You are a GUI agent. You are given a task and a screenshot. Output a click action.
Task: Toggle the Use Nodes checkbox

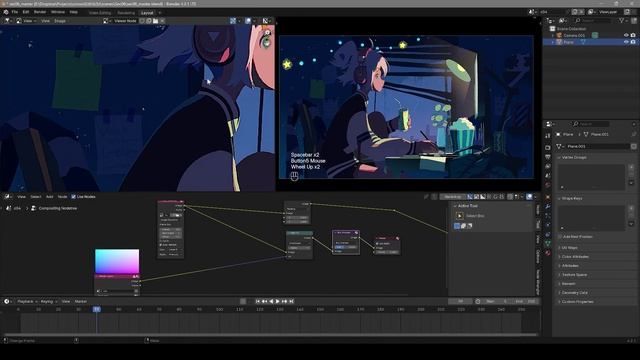(73, 197)
